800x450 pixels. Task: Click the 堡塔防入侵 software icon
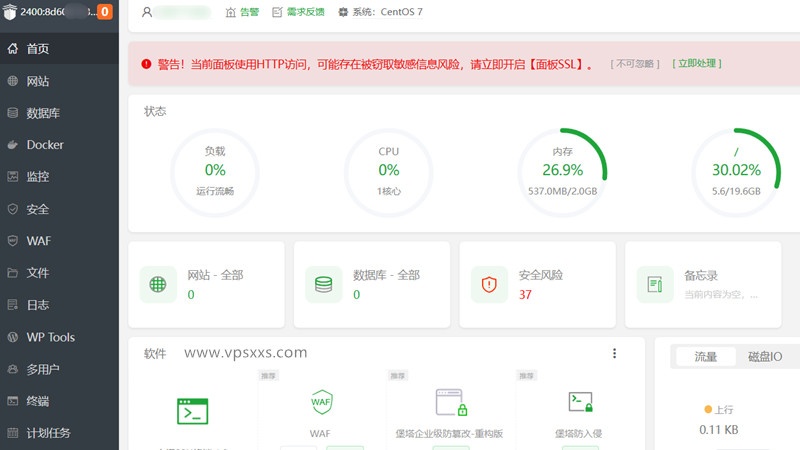tap(580, 402)
